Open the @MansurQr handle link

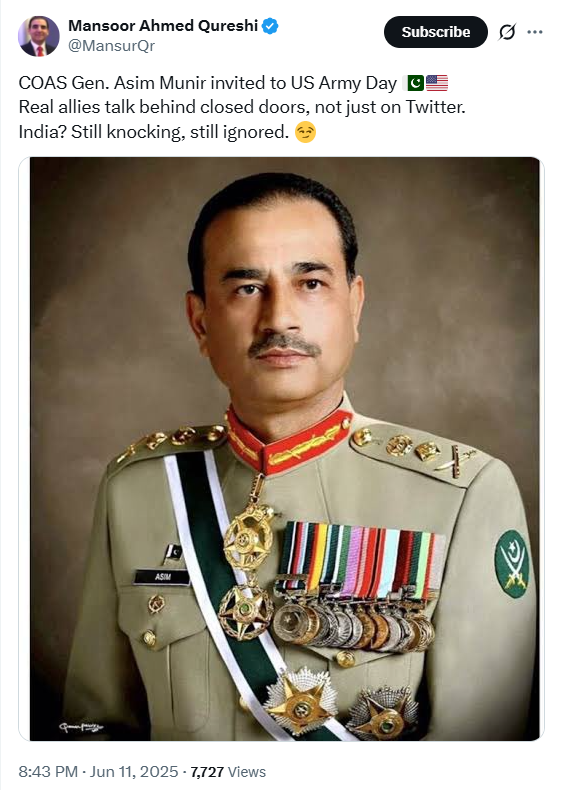coord(111,46)
